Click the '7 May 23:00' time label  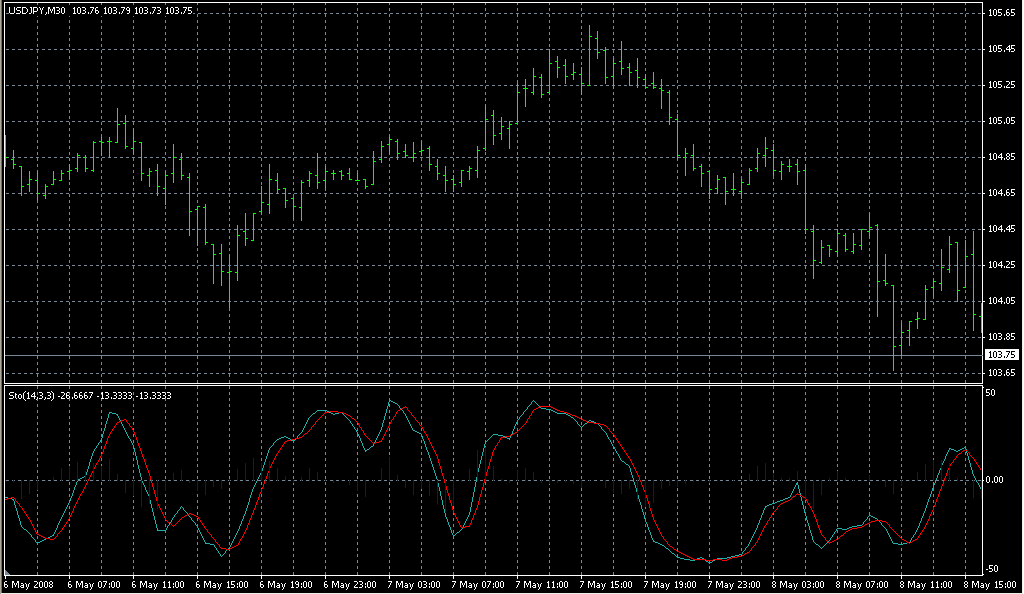pos(733,584)
